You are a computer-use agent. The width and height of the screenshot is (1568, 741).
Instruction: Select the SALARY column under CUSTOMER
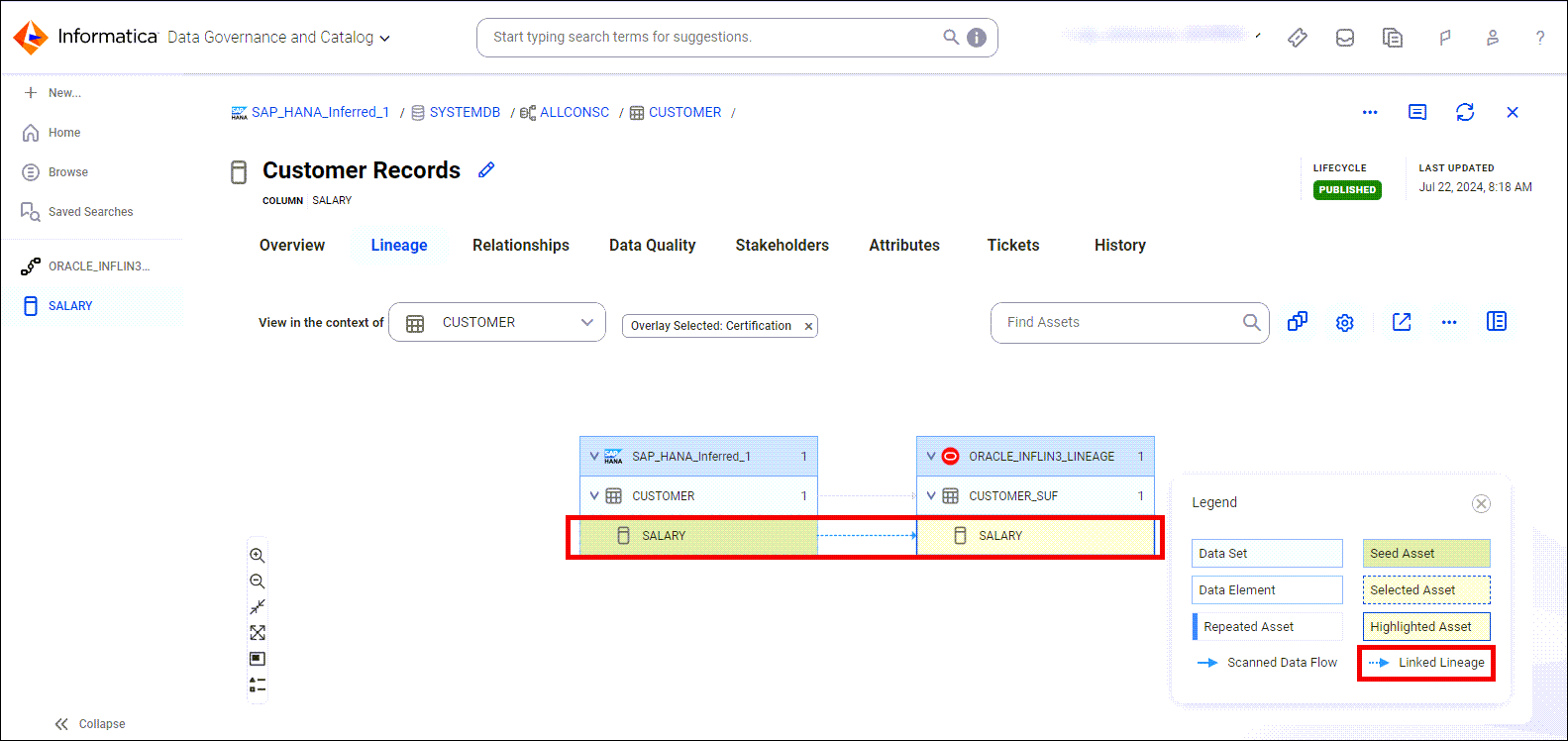pos(698,536)
